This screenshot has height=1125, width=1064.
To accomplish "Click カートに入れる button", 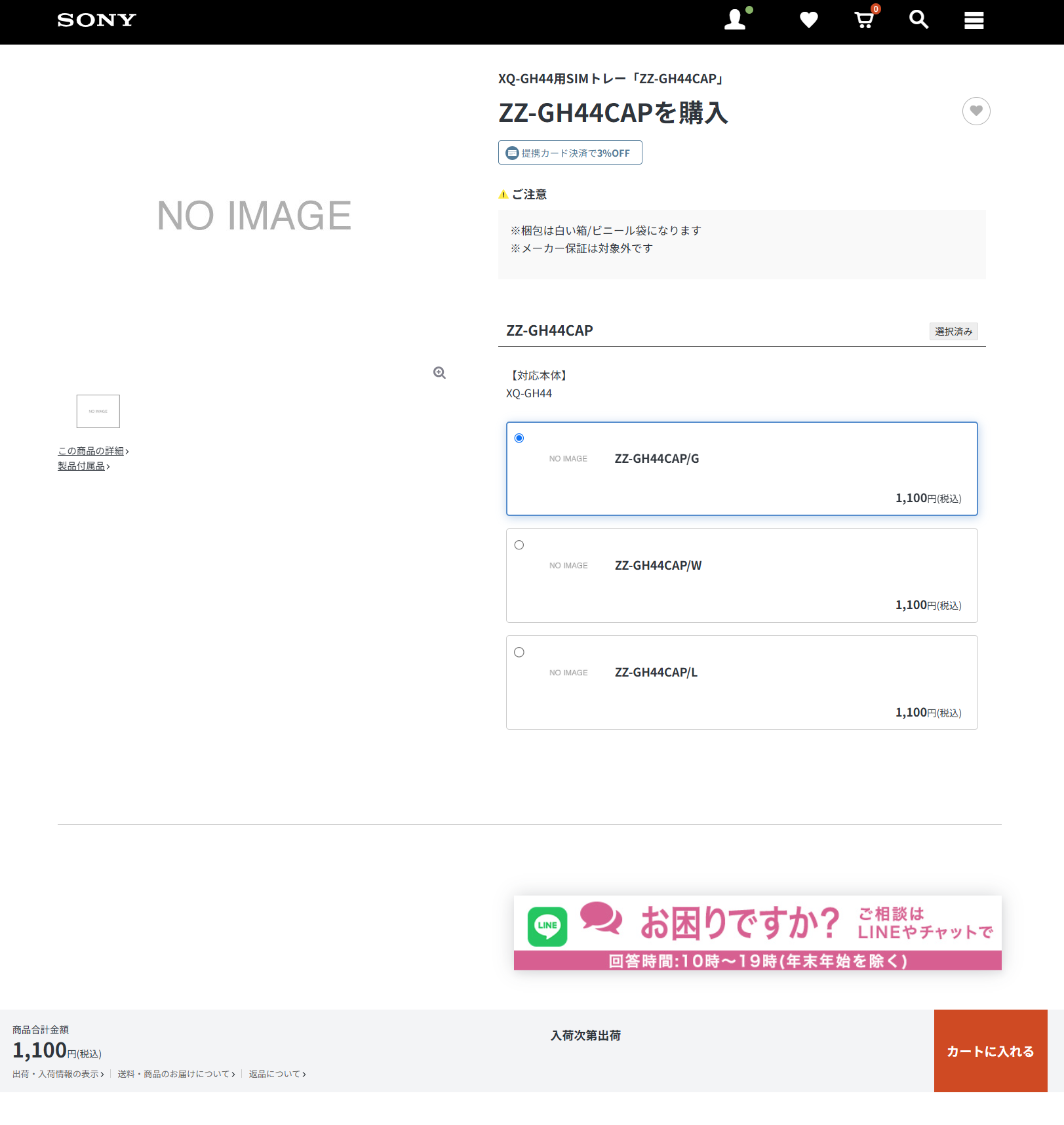I will click(x=991, y=1051).
